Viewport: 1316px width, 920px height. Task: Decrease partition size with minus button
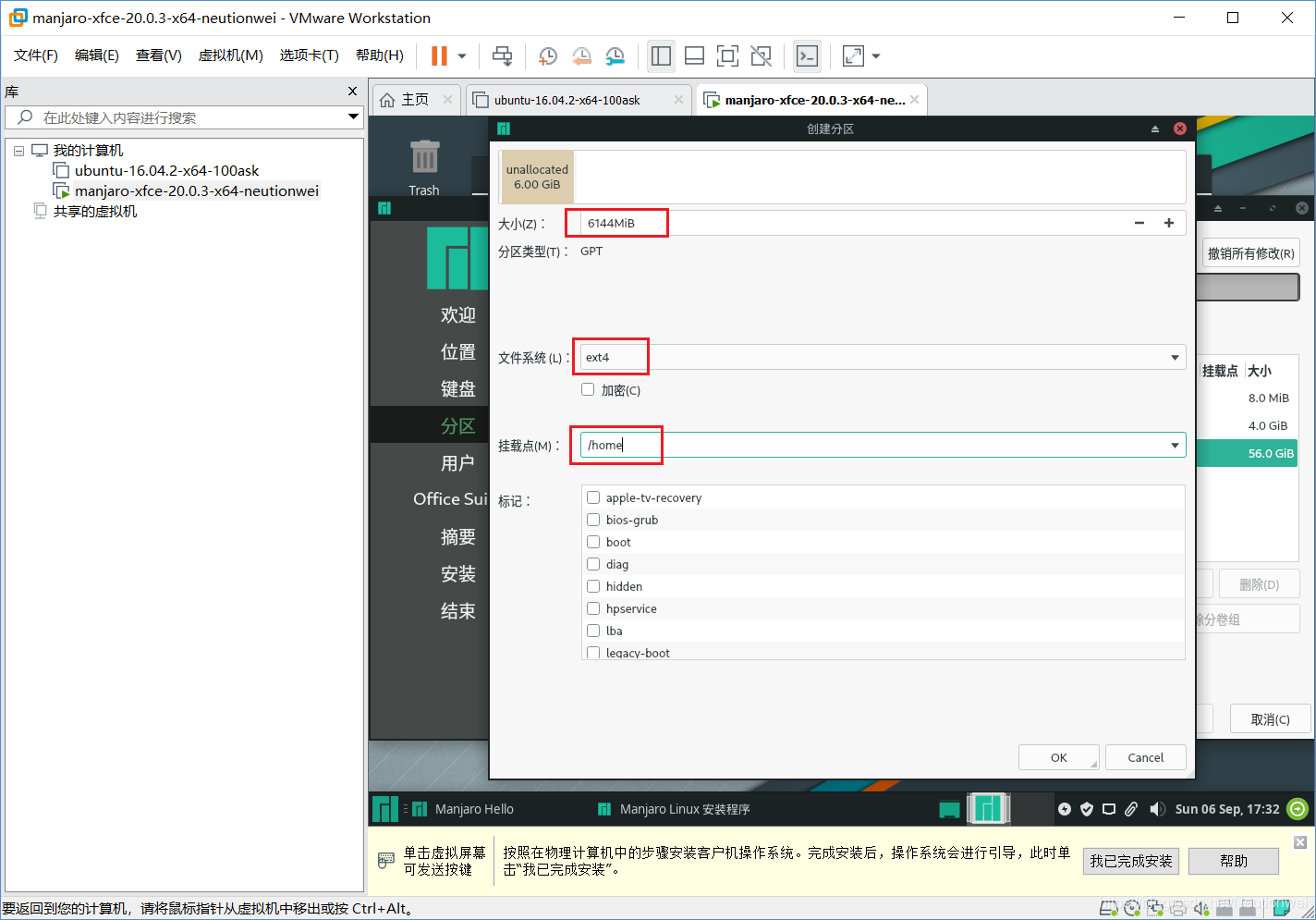tap(1139, 223)
